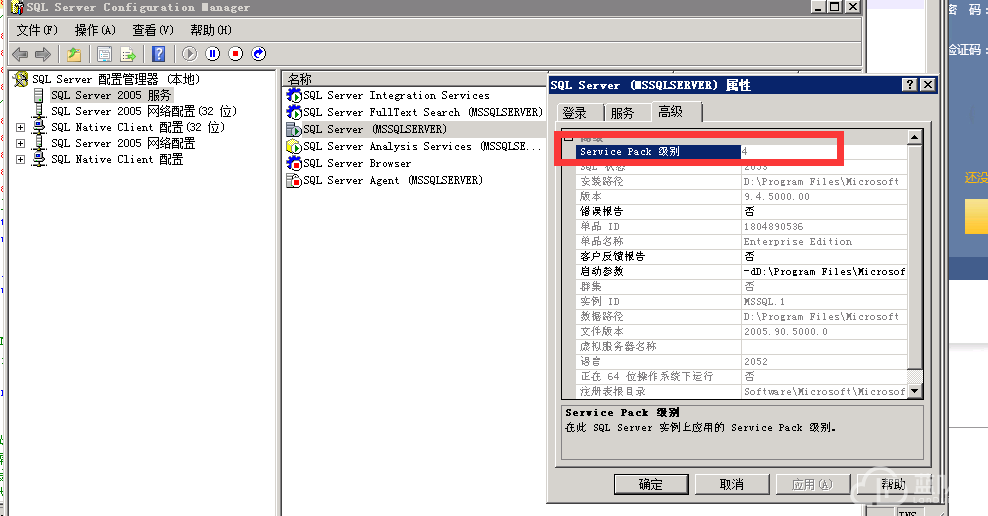Image resolution: width=988 pixels, height=516 pixels.
Task: Click the 客户反馈报告 property row
Action: tap(741, 256)
